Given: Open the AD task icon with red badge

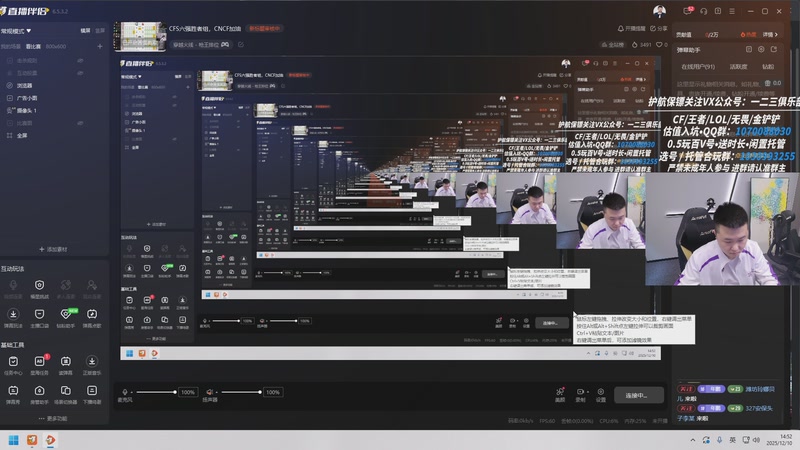Looking at the screenshot, I should point(40,361).
